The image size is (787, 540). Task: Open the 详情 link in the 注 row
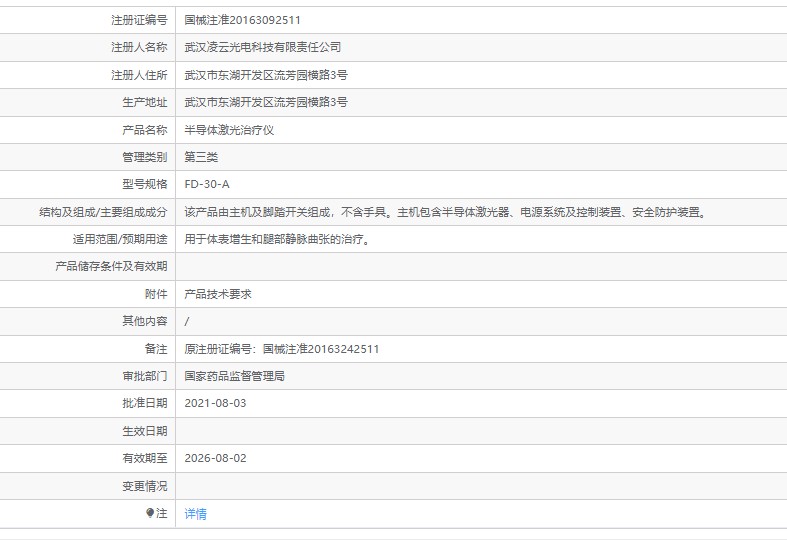pyautogui.click(x=195, y=513)
